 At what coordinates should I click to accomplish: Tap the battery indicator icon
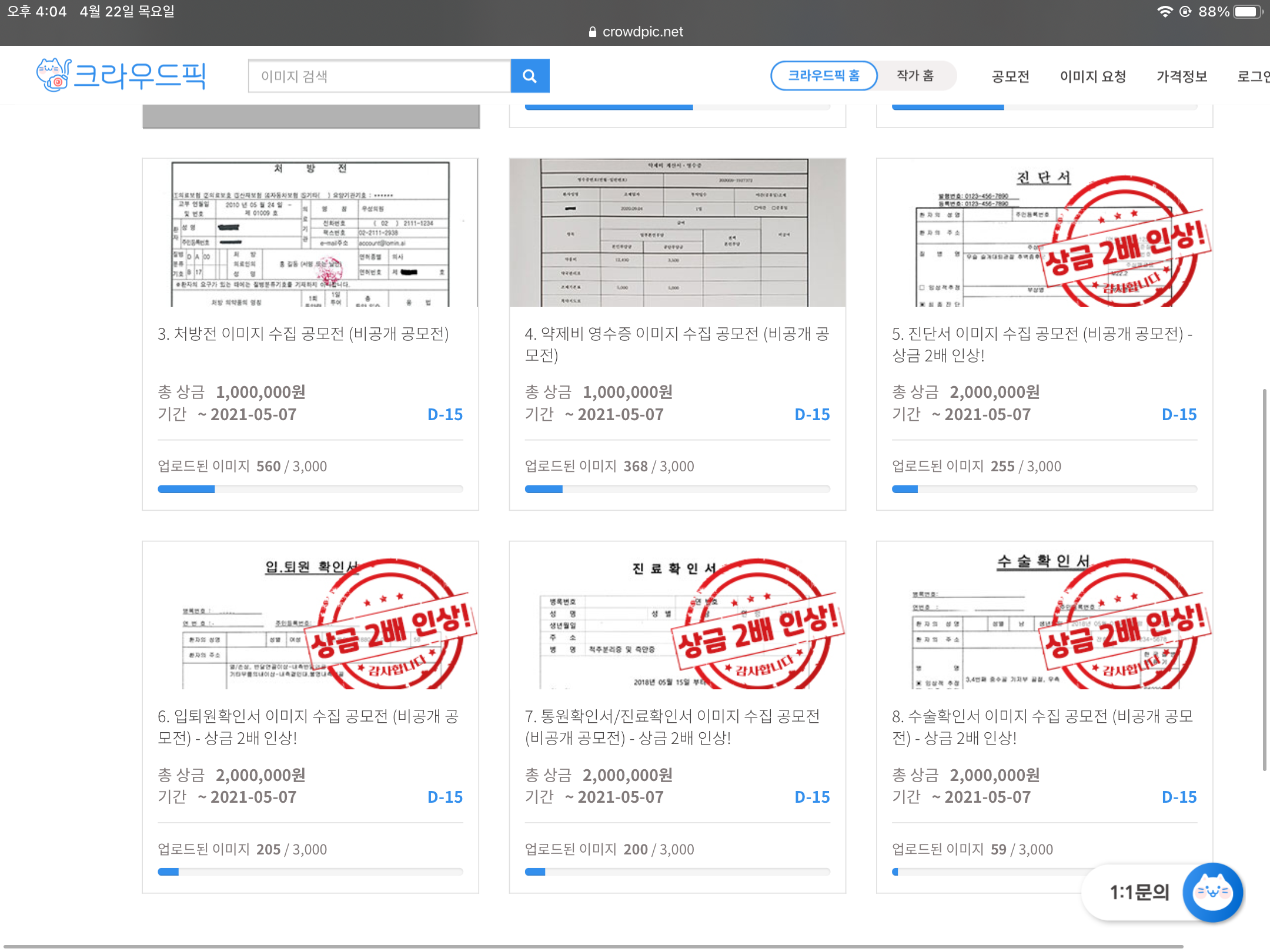click(1247, 11)
